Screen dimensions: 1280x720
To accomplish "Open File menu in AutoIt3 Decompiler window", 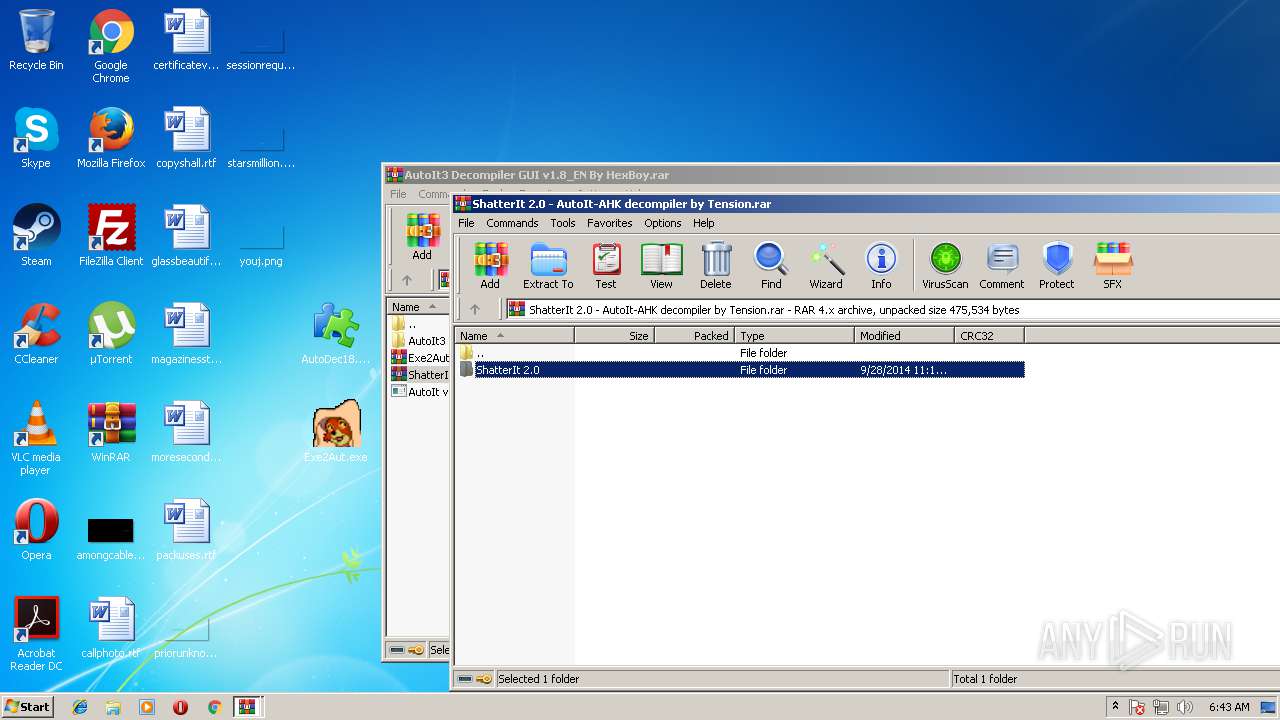I will 398,194.
